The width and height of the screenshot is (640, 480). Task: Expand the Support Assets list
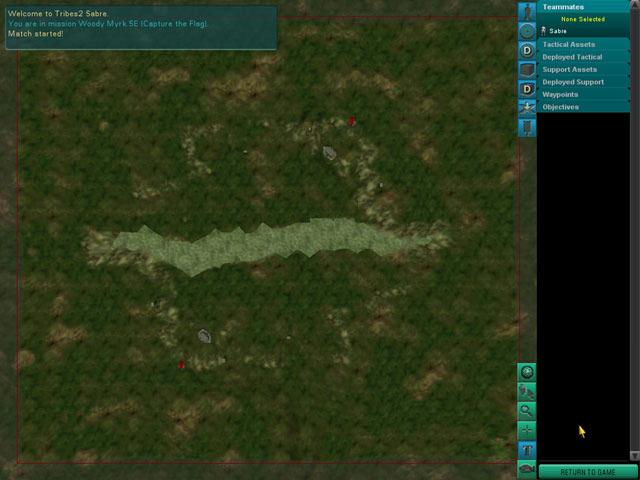[584, 69]
